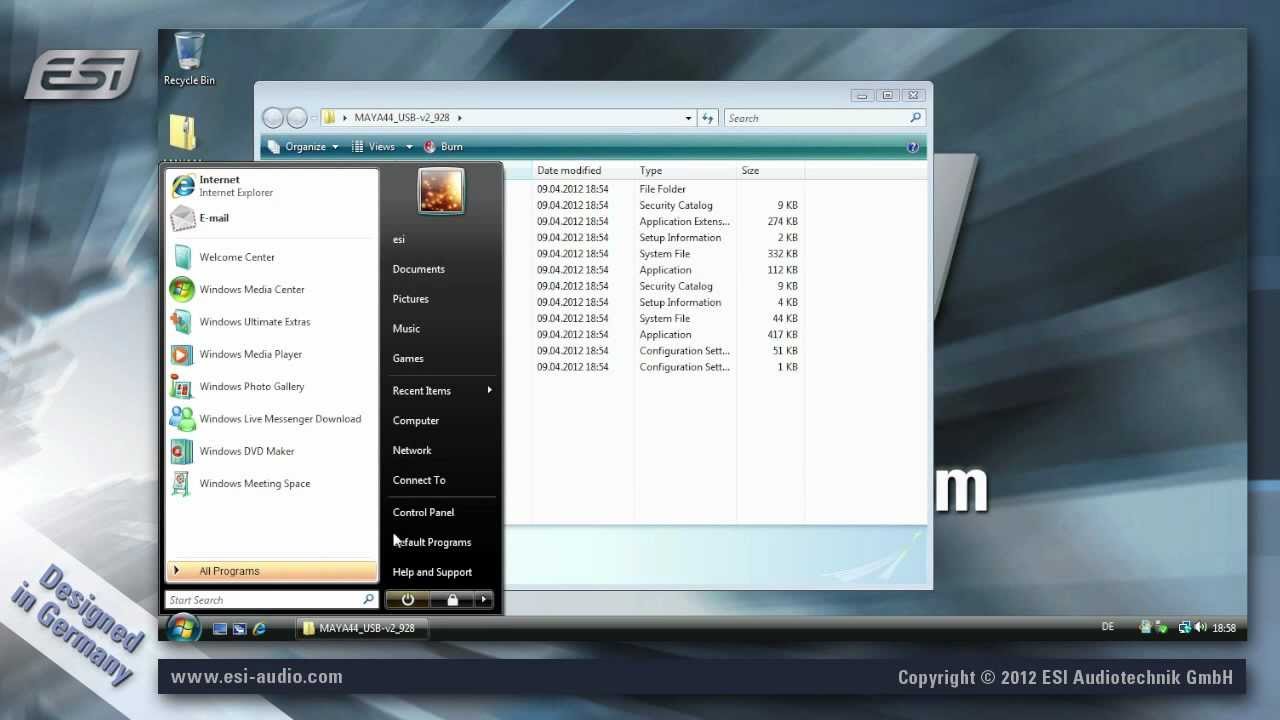
Task: Click the Explorer Search field
Action: 824,118
